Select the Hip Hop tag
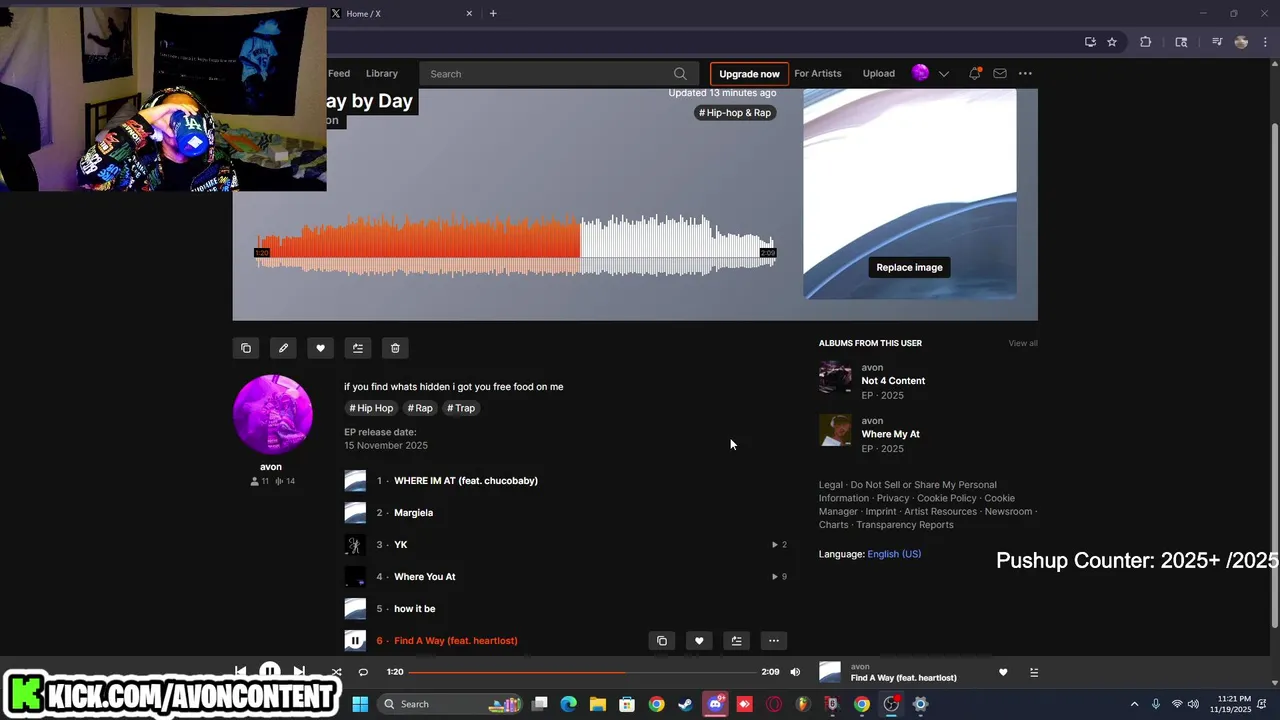Viewport: 1280px width, 720px height. [371, 408]
